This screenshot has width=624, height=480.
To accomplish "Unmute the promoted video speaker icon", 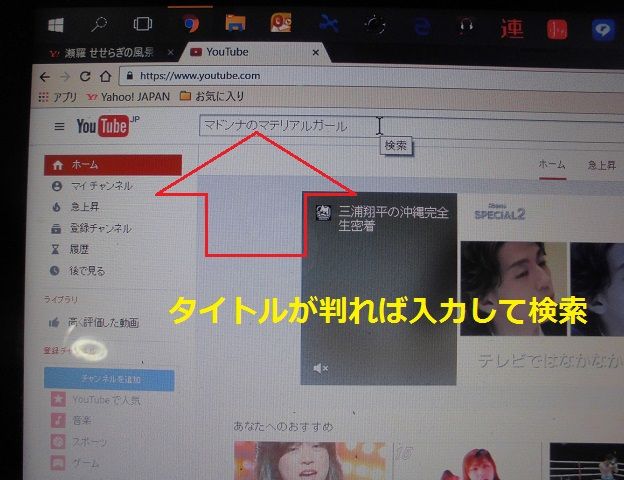I will (x=320, y=368).
